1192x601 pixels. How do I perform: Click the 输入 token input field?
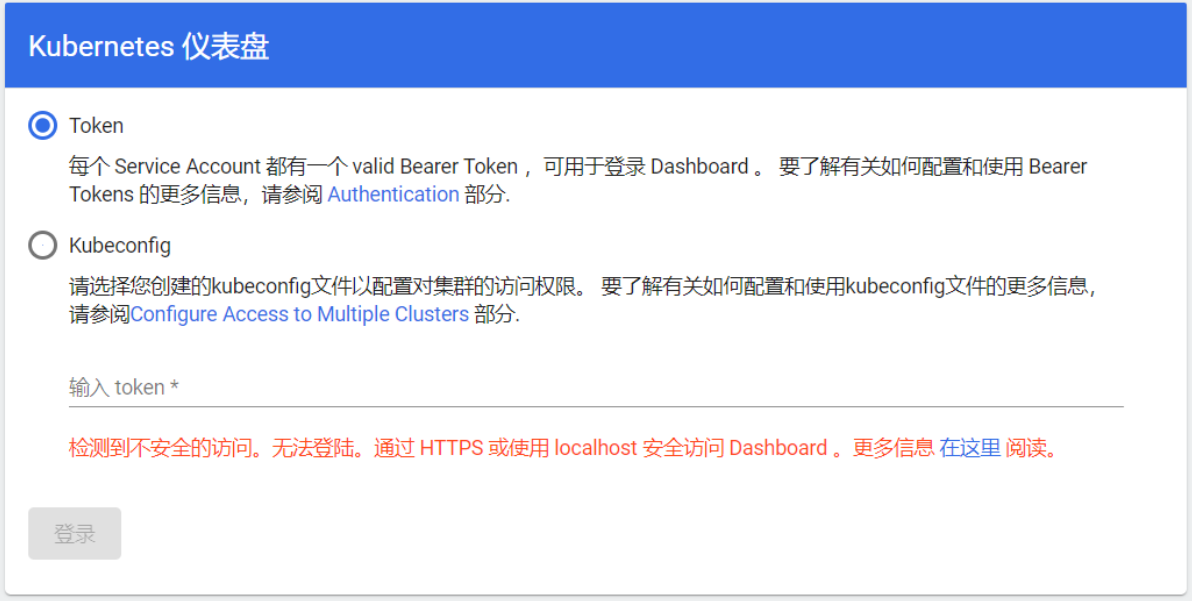point(596,387)
